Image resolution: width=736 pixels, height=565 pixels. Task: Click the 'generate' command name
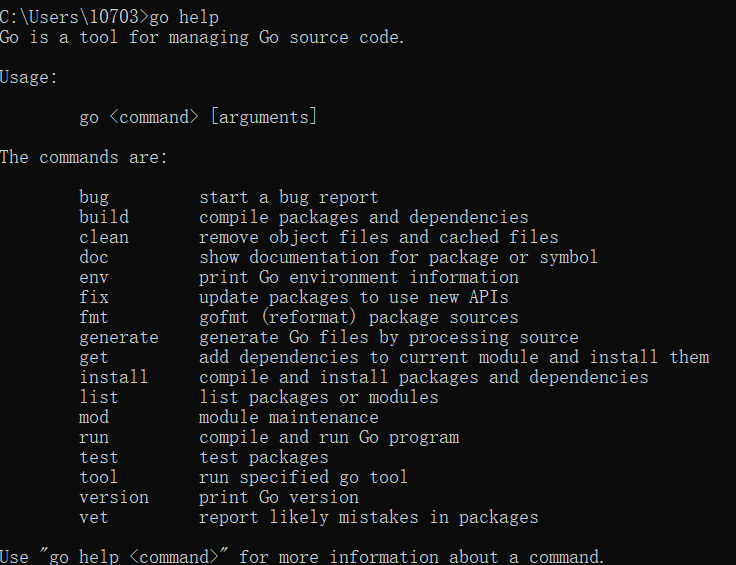(119, 337)
